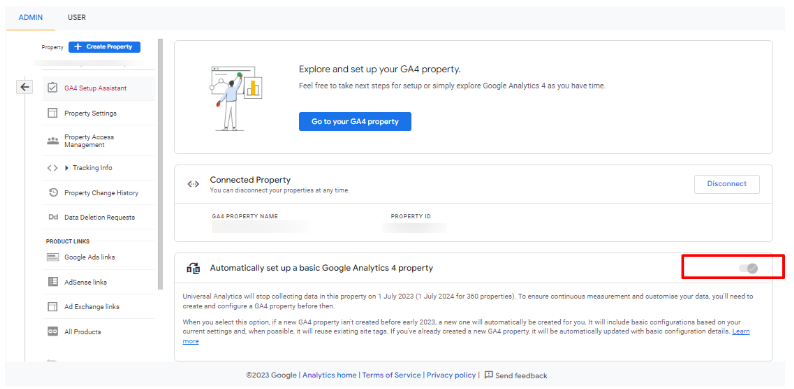Viewport: 794px width, 389px height.
Task: Click the All Products icon
Action: (53, 331)
